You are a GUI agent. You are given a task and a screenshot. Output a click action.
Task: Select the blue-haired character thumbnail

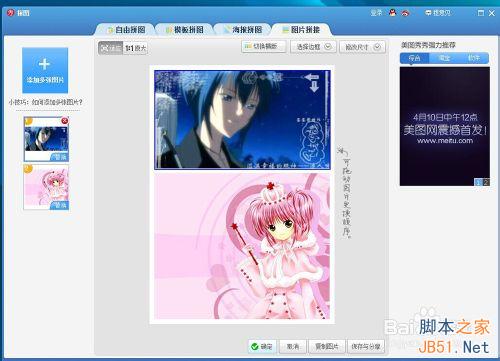(46, 139)
